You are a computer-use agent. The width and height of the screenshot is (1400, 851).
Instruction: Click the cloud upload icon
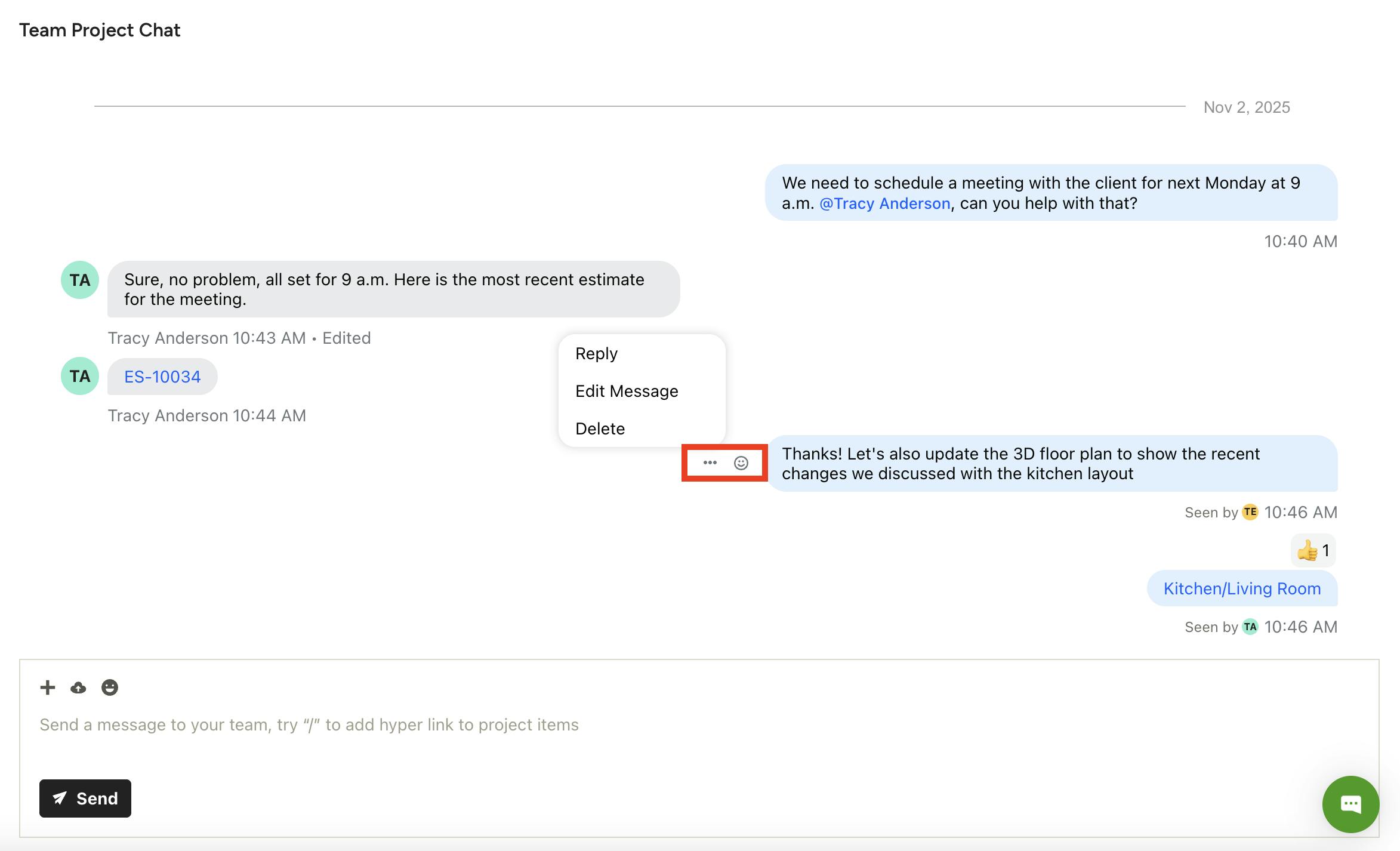pyautogui.click(x=78, y=687)
